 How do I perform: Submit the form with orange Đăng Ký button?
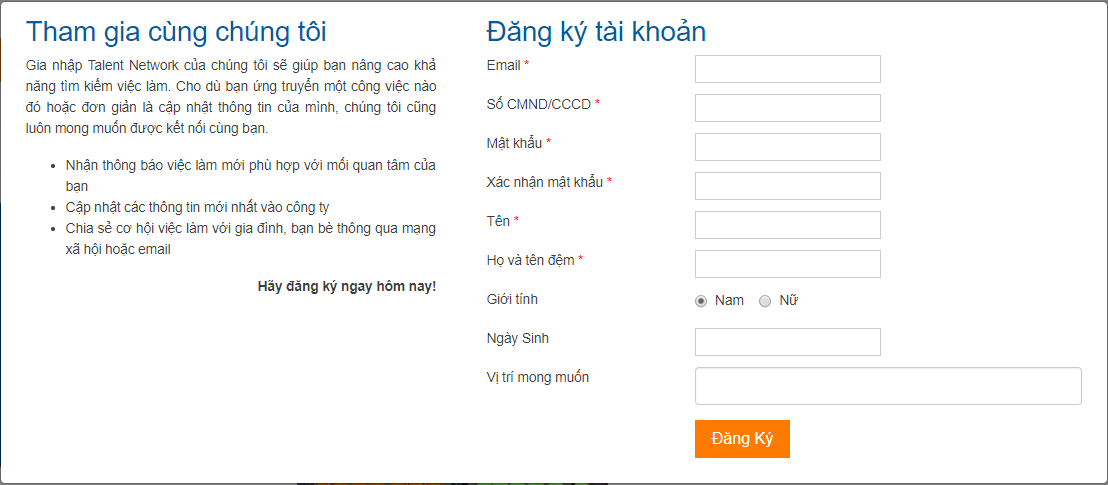click(742, 439)
